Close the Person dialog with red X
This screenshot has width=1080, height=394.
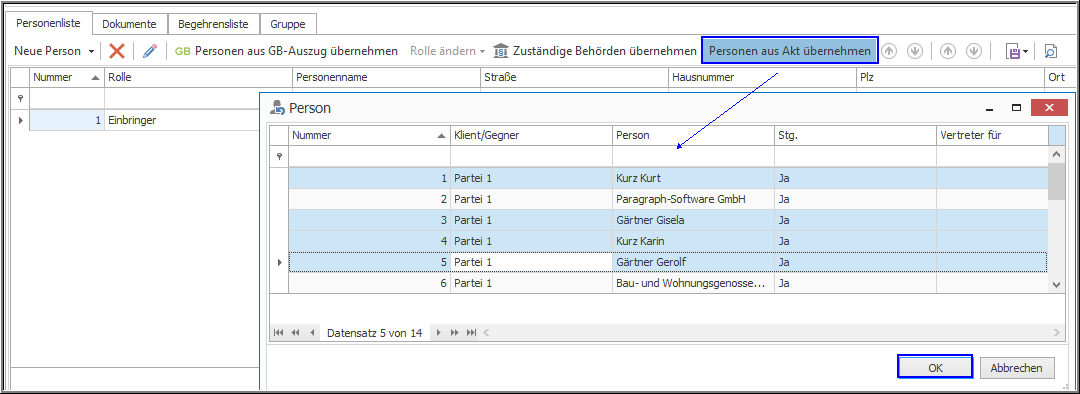[x=1050, y=108]
